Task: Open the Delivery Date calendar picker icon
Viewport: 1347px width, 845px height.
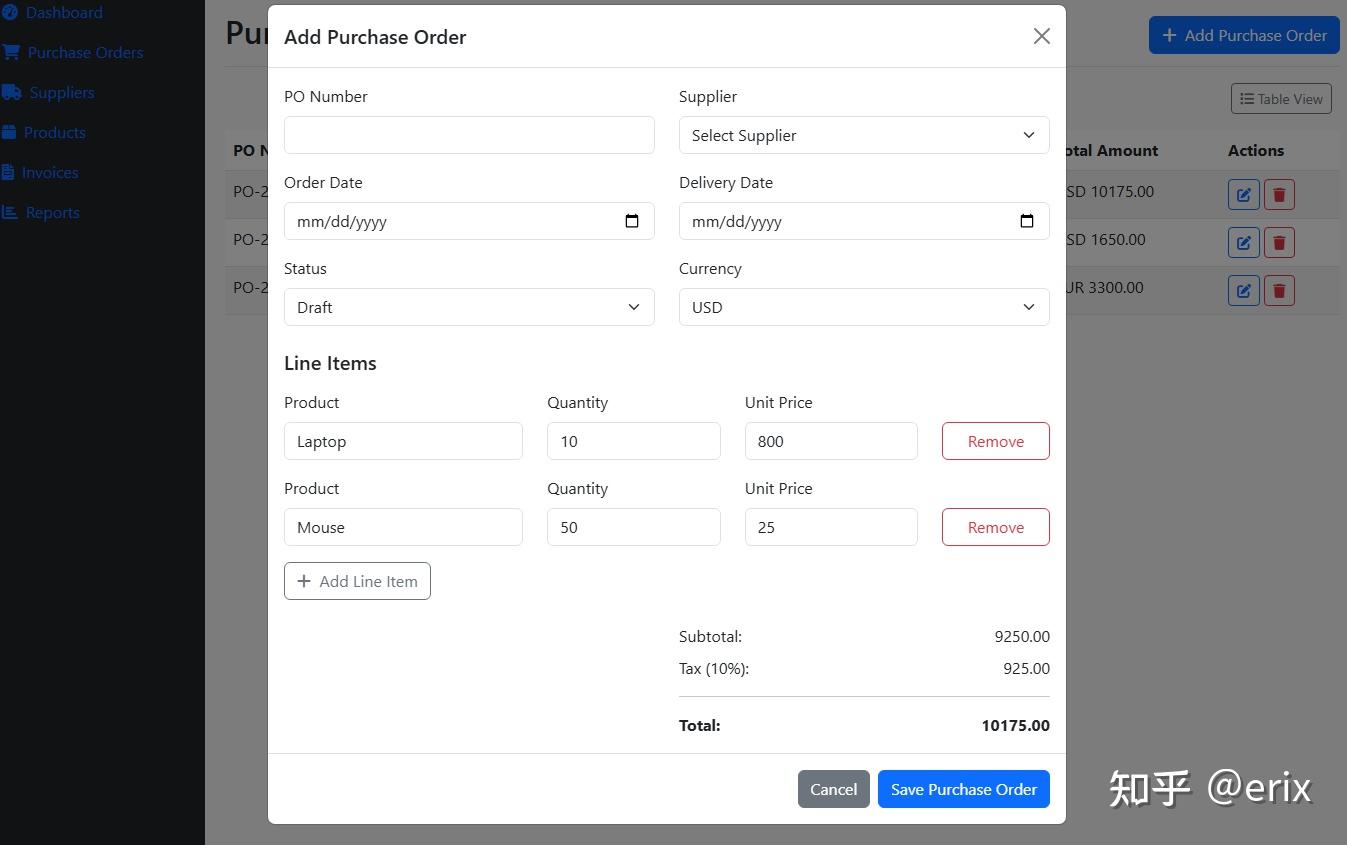Action: [1027, 221]
